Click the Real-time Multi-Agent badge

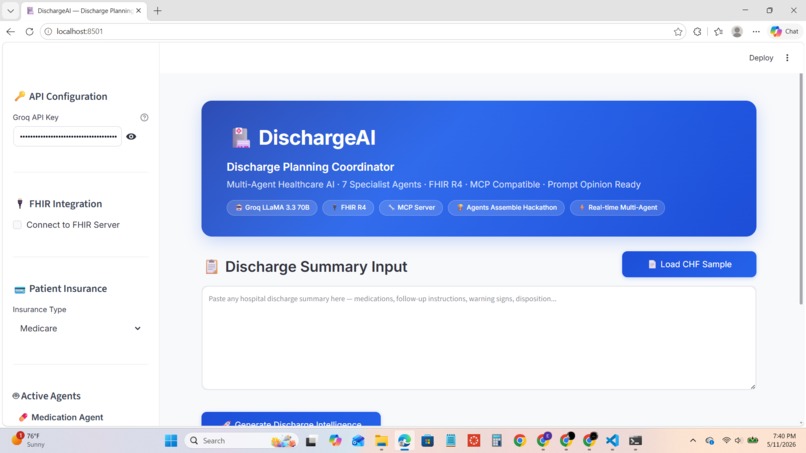(617, 208)
